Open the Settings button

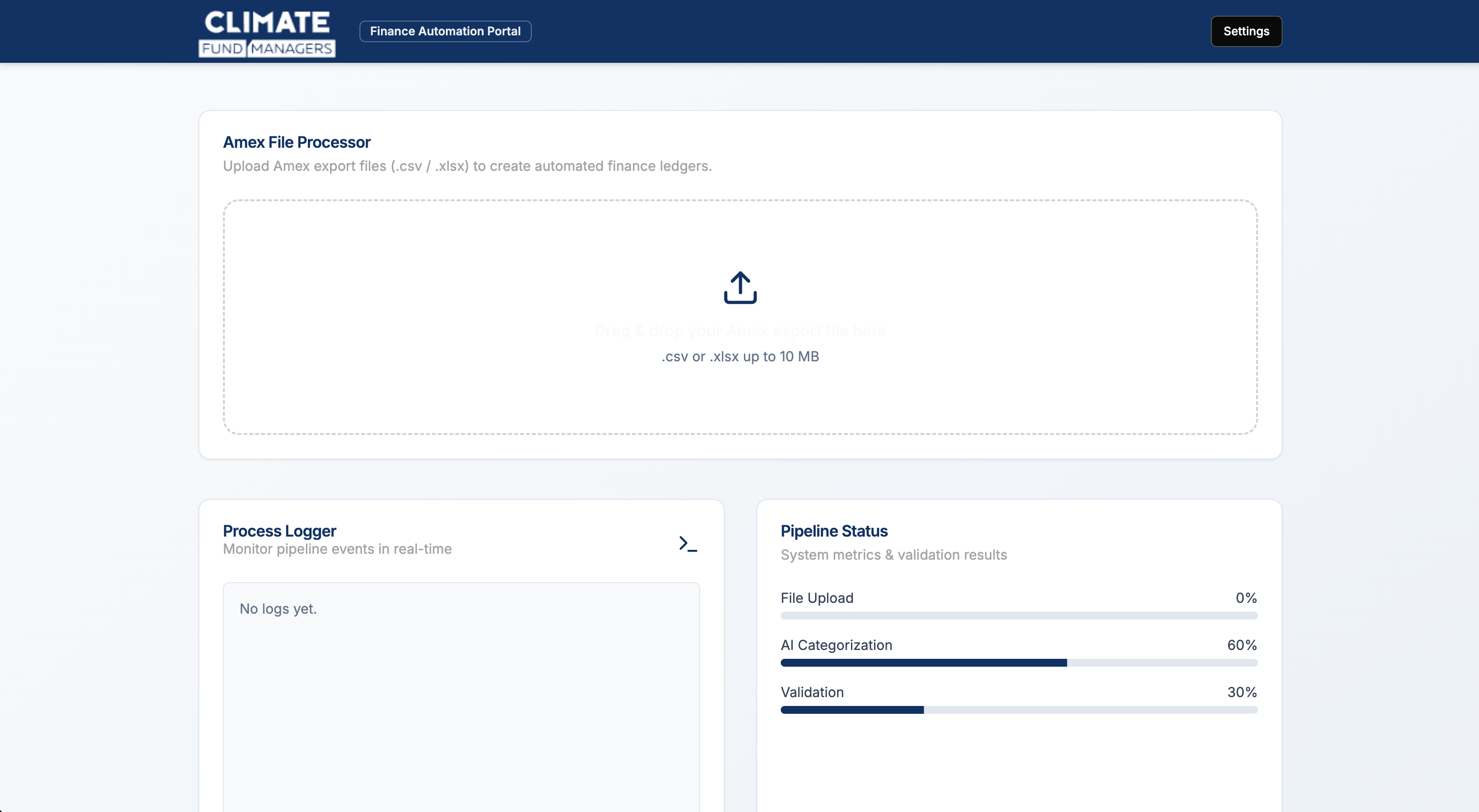(1246, 31)
